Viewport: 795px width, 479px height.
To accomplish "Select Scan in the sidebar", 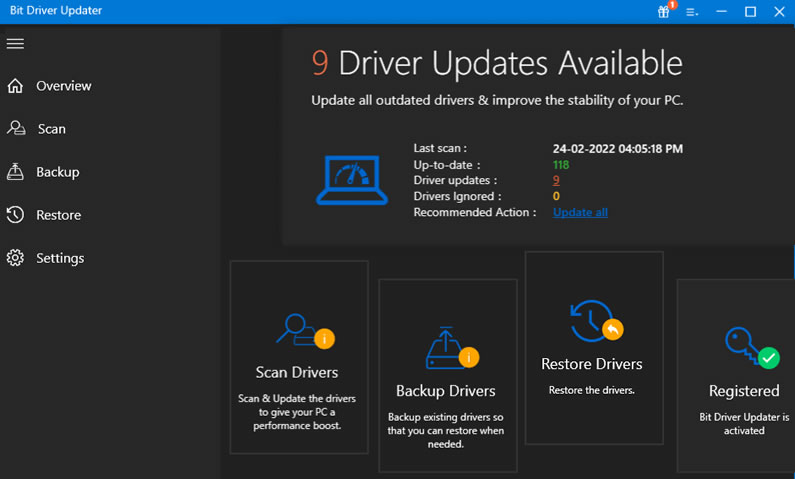I will click(x=52, y=129).
